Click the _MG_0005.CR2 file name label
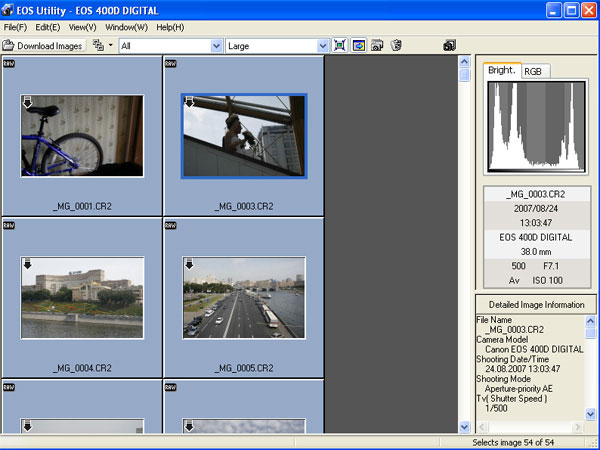 [x=244, y=368]
